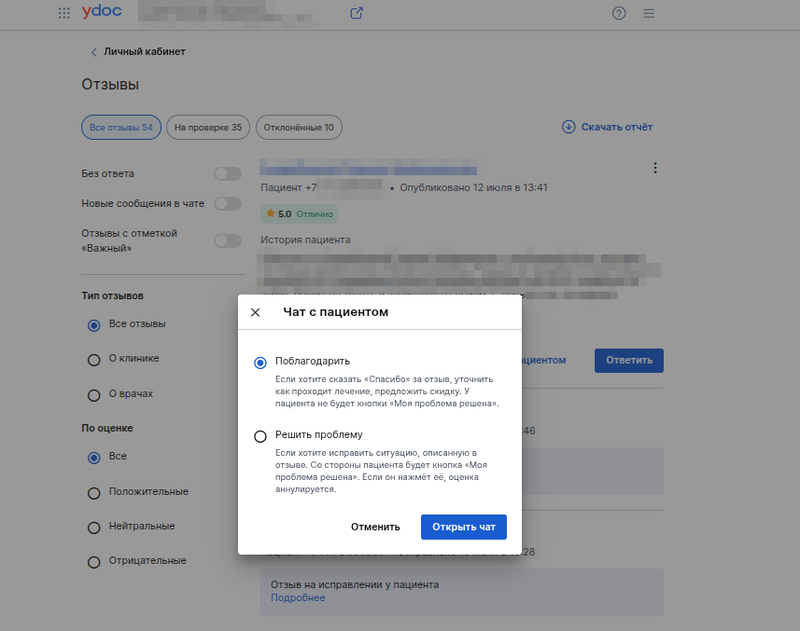Switch to На проверке 35 tab
Viewport: 800px width, 631px height.
point(208,127)
